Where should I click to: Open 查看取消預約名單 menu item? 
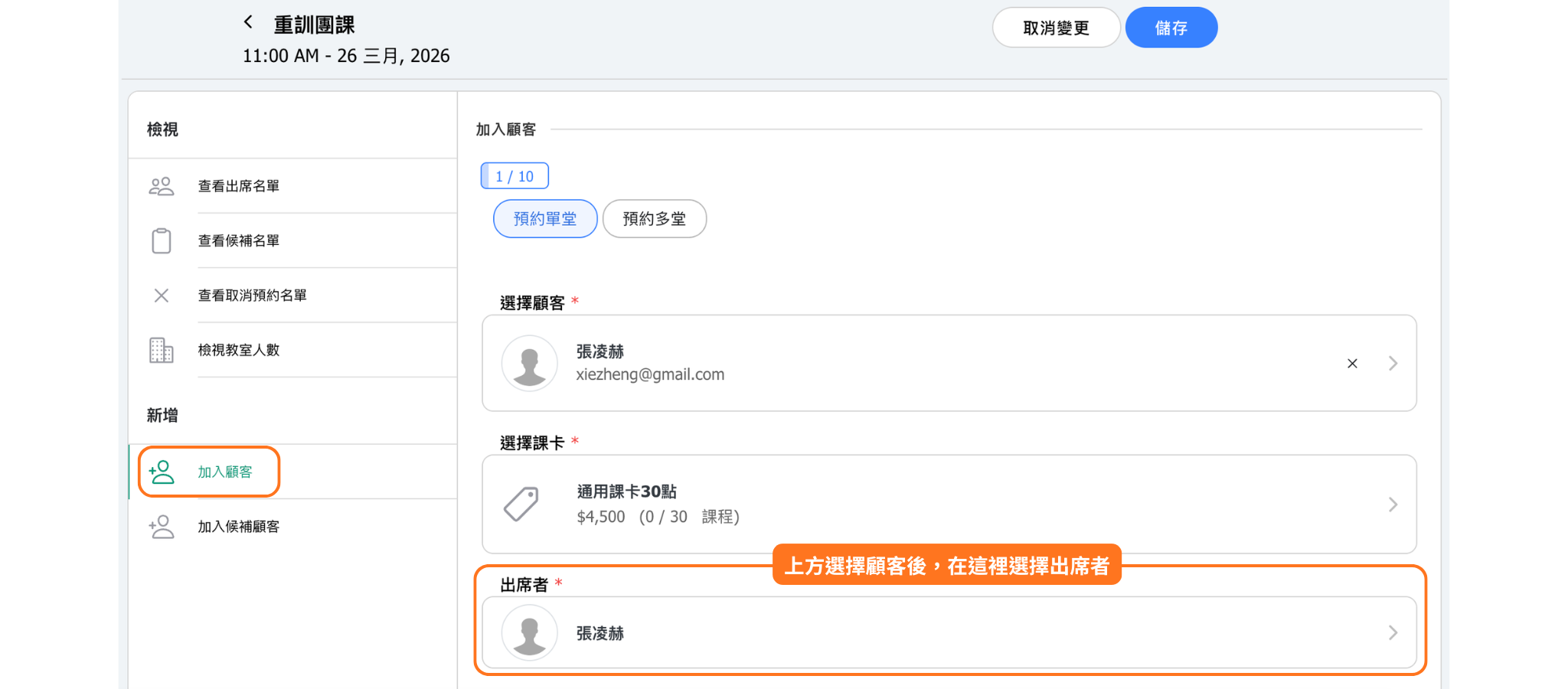pos(252,296)
